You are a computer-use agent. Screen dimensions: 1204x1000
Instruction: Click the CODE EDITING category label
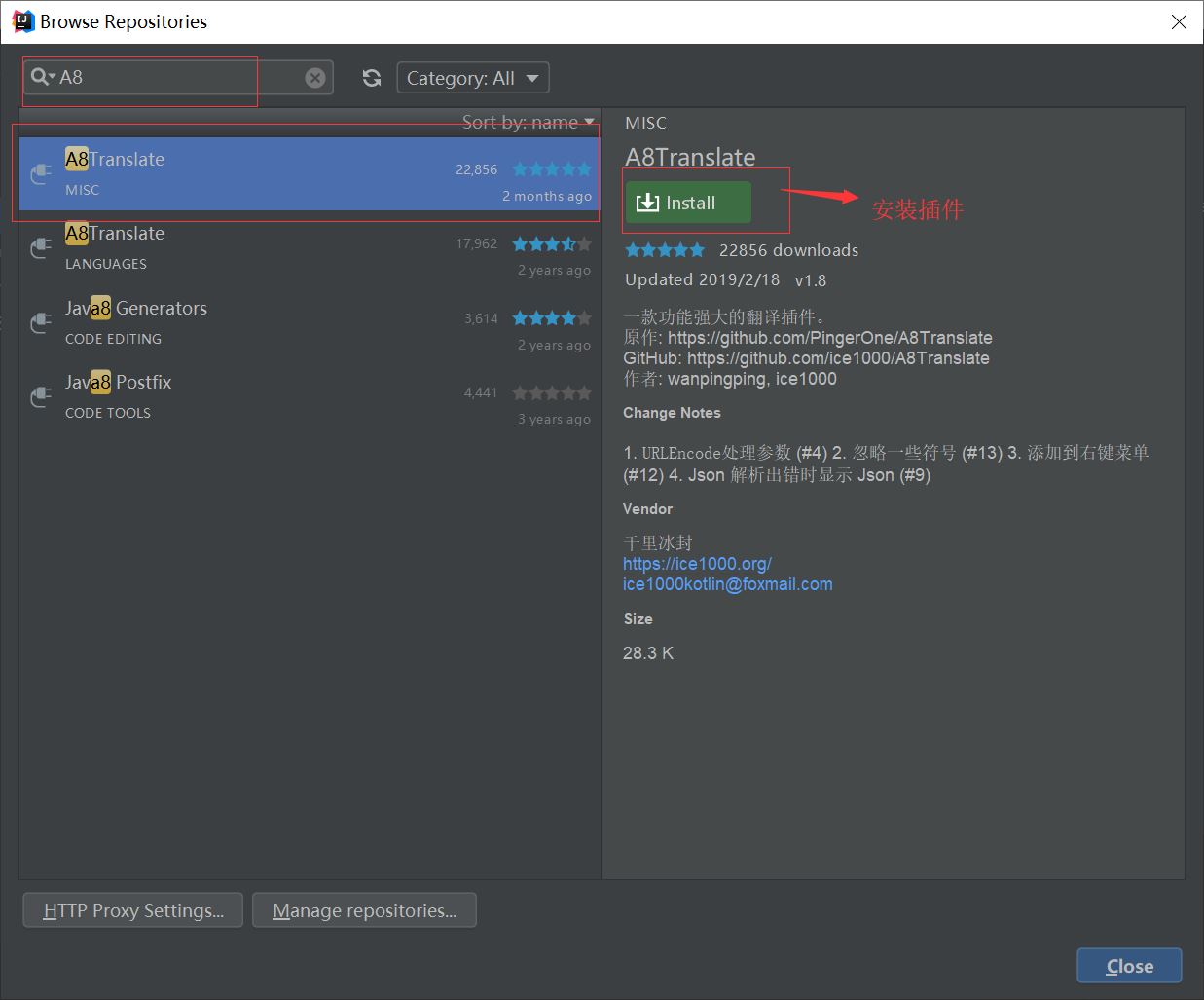(x=113, y=339)
